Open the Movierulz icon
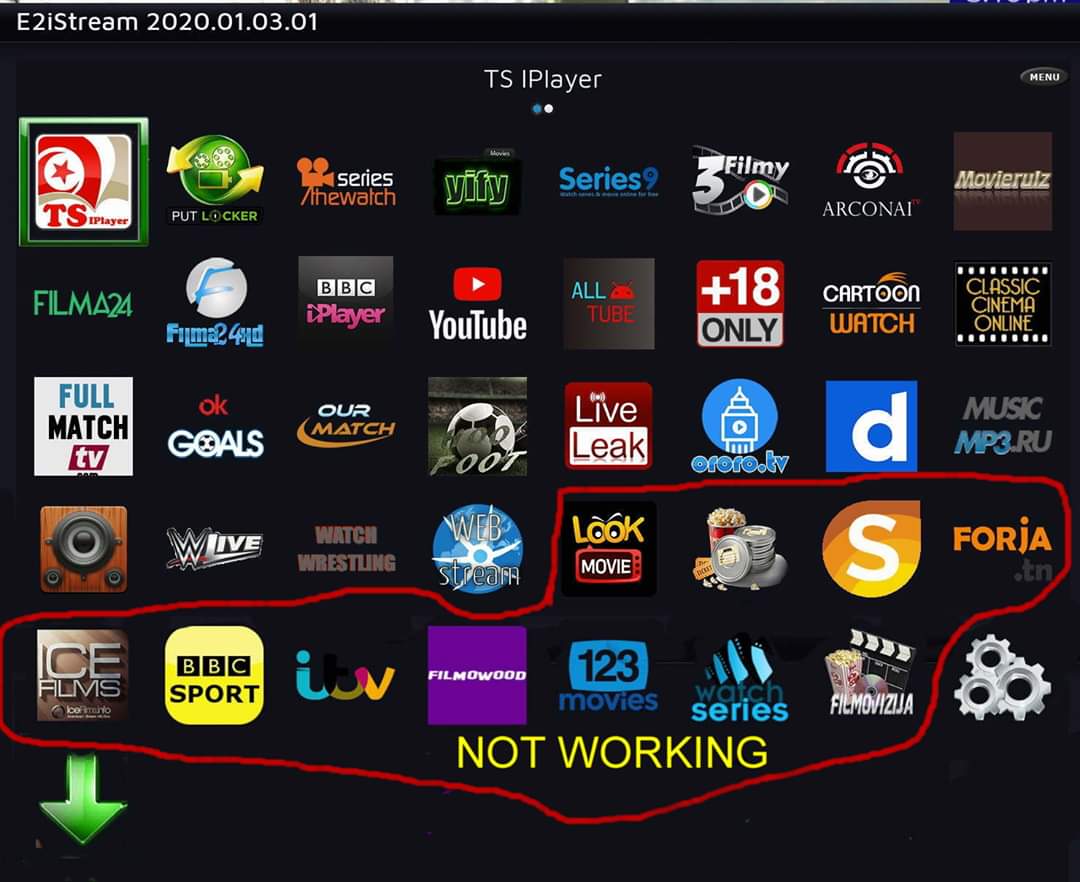 pos(1002,181)
